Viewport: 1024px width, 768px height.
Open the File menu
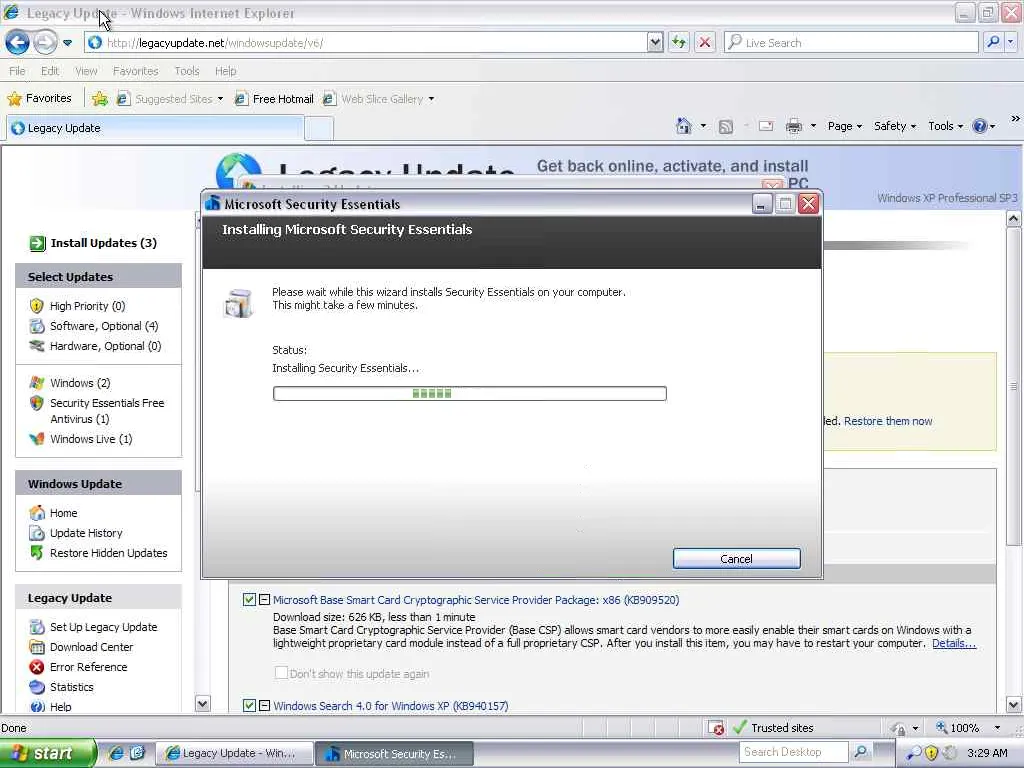(18, 71)
